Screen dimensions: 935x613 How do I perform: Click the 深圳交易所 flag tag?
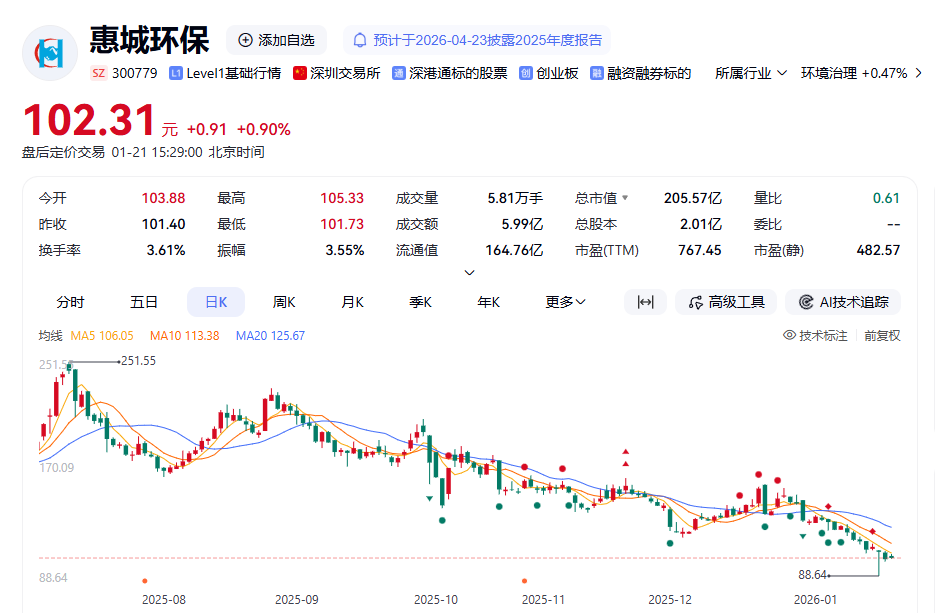pyautogui.click(x=337, y=73)
